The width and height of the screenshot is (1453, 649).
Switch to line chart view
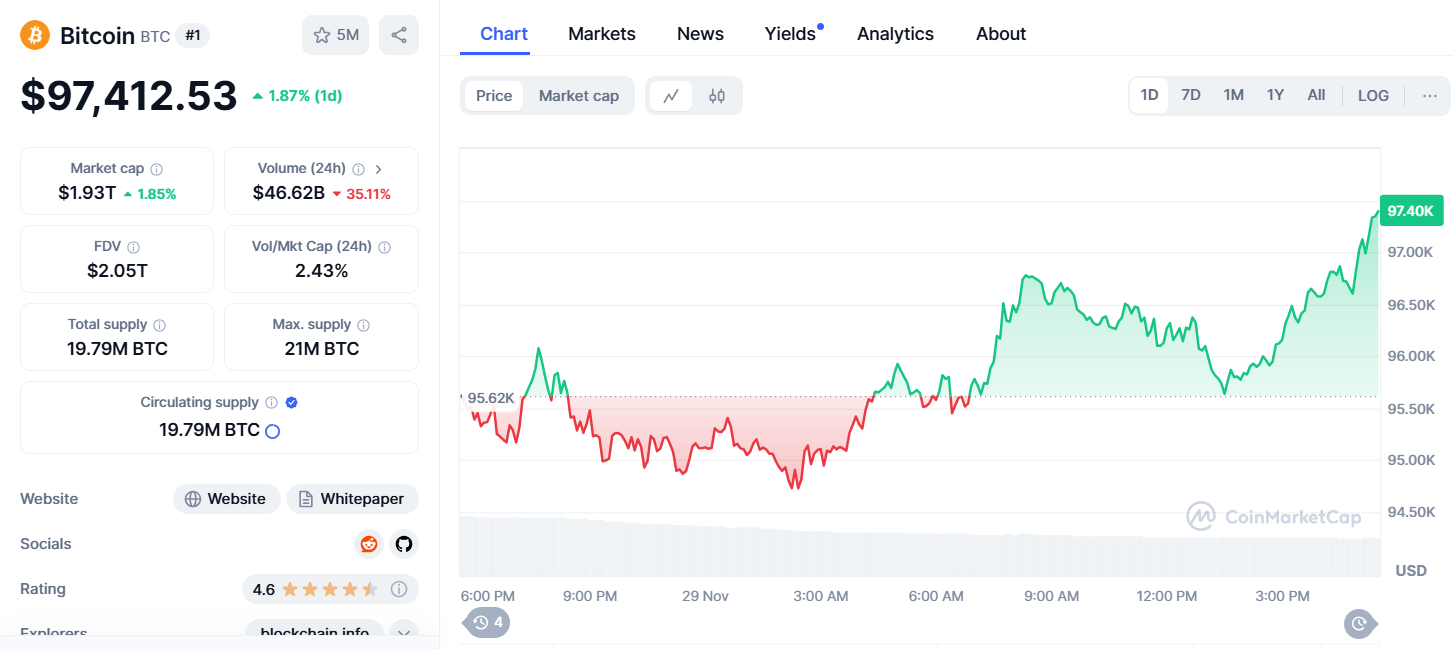coord(671,96)
